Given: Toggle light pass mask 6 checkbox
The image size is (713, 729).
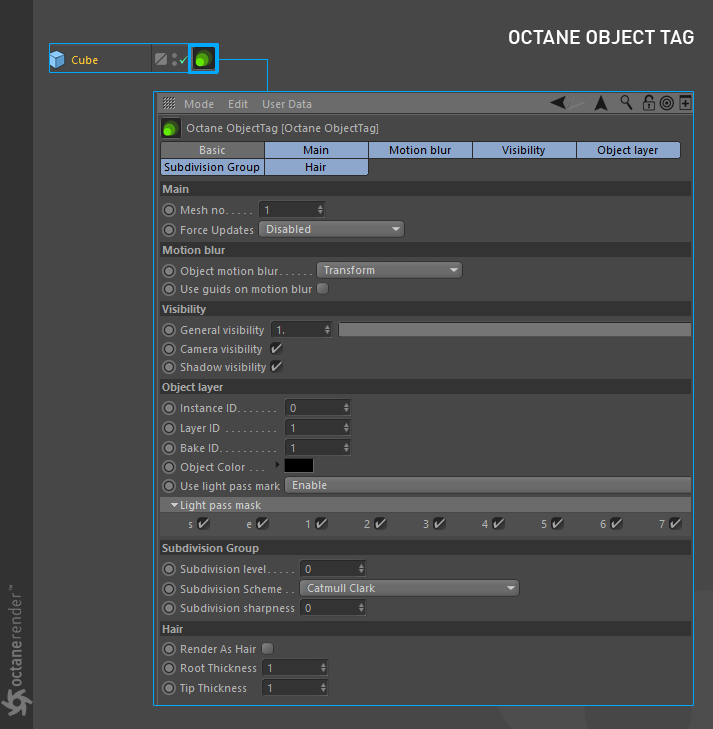Looking at the screenshot, I should coord(616,524).
